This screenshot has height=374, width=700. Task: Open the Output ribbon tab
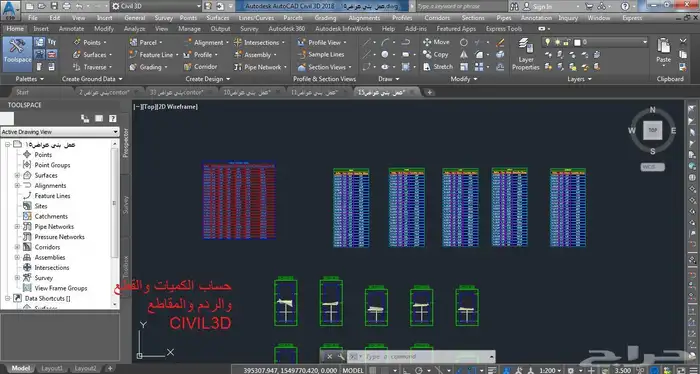(x=221, y=29)
